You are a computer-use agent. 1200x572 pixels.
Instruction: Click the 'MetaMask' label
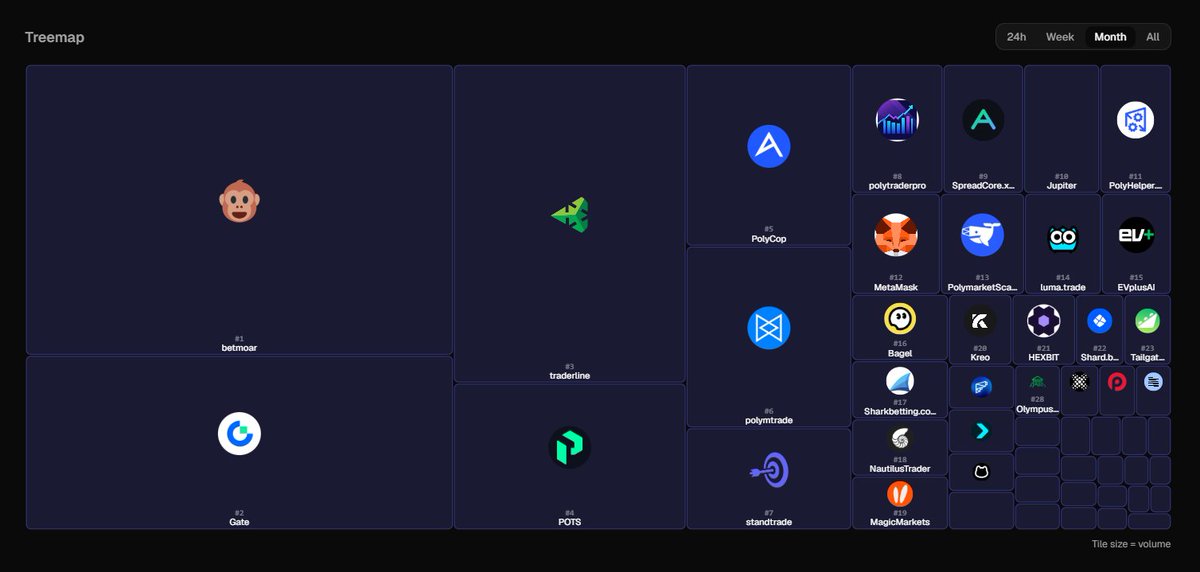point(896,287)
